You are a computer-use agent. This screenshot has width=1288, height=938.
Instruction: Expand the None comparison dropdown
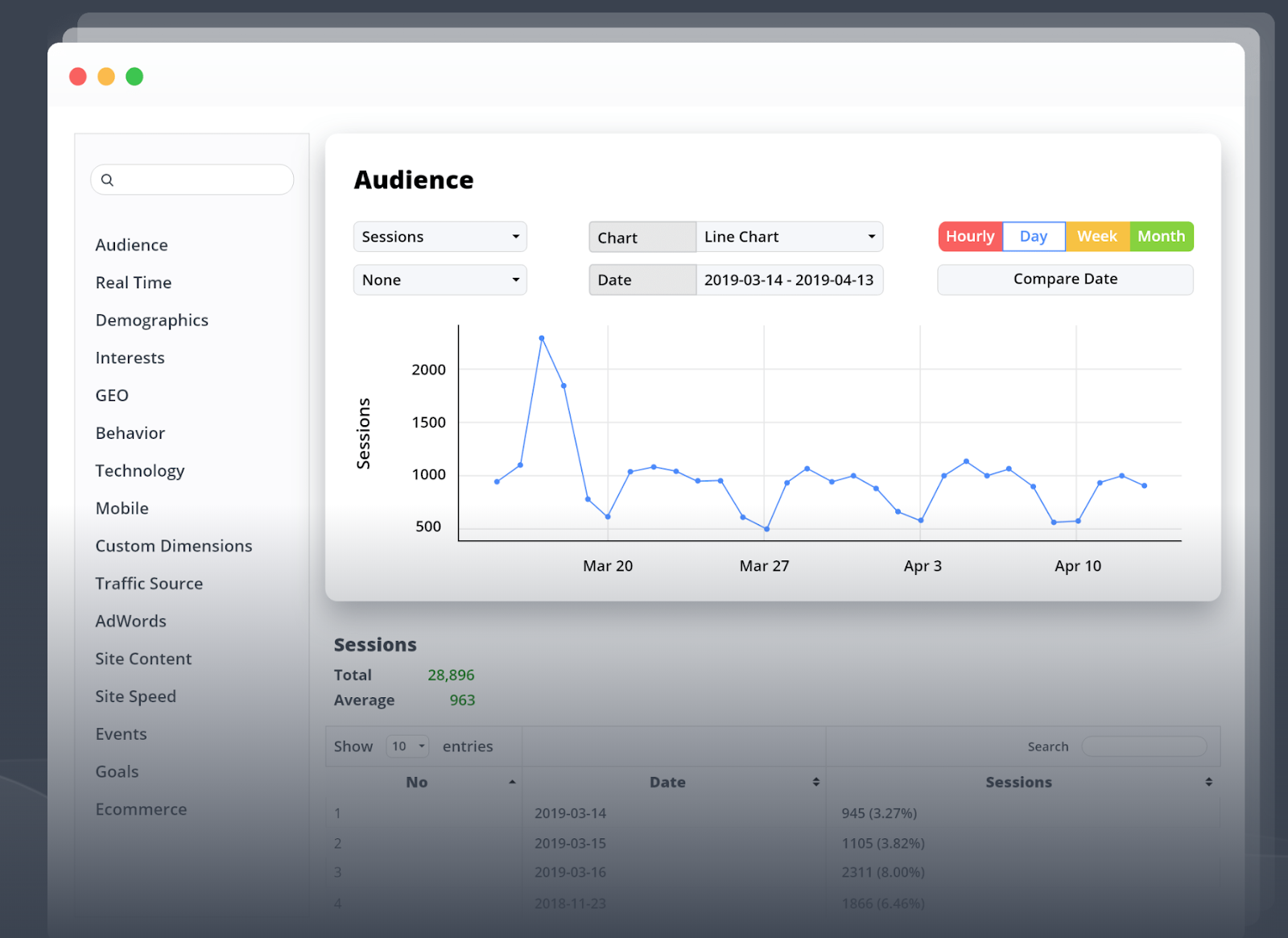[x=440, y=280]
